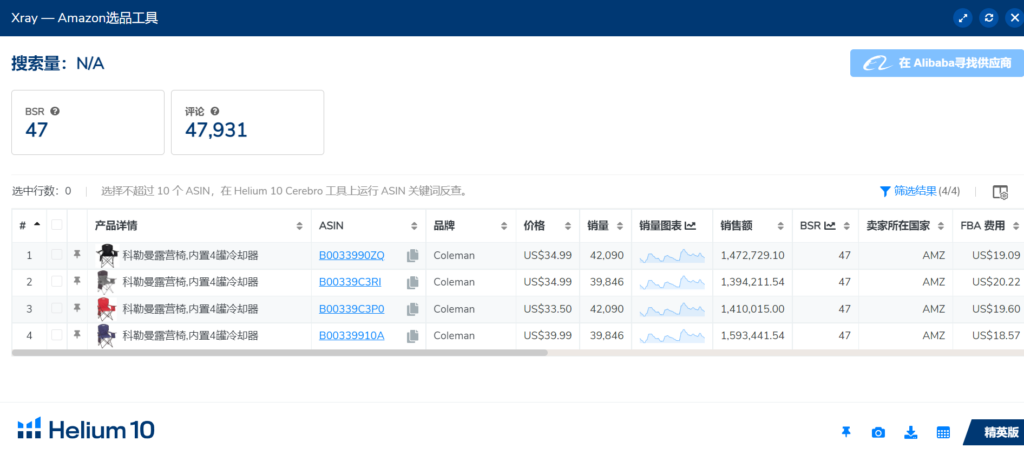
Task: Download results using the bottom download icon
Action: [x=910, y=432]
